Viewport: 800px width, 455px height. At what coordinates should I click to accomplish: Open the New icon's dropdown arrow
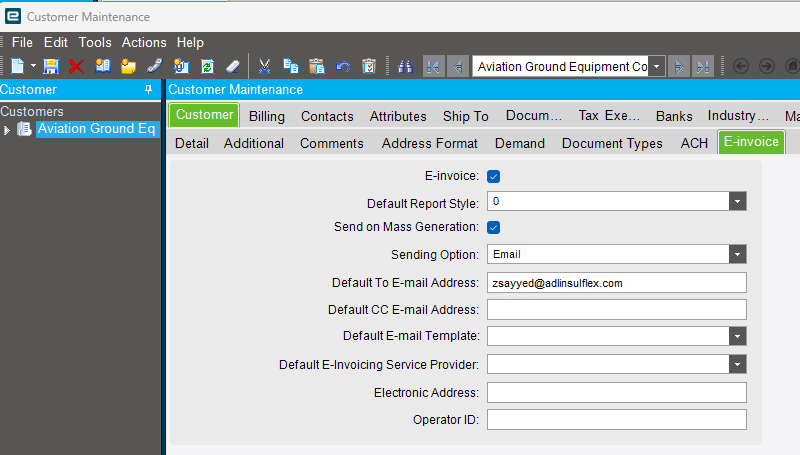click(x=33, y=66)
